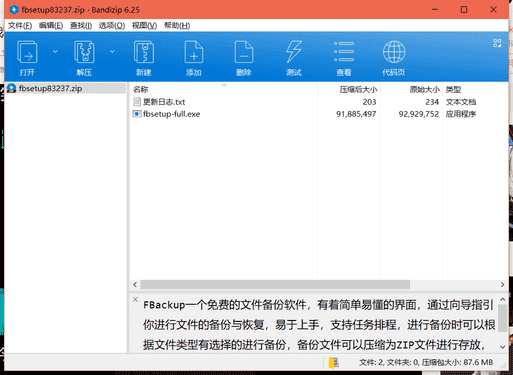Select fbsetup83237.zip in the tree pane
Viewport: 513px width, 375px height.
click(50, 88)
